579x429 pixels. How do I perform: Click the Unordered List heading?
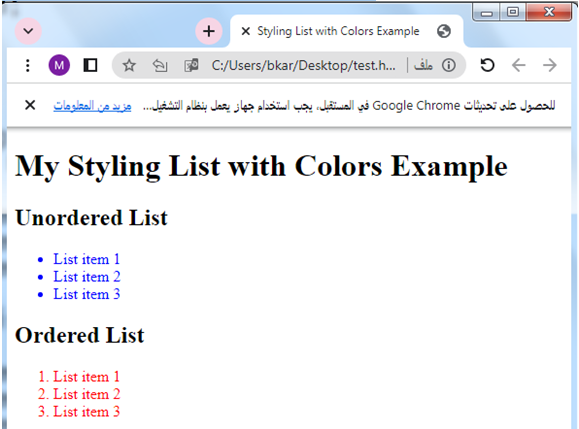(91, 218)
